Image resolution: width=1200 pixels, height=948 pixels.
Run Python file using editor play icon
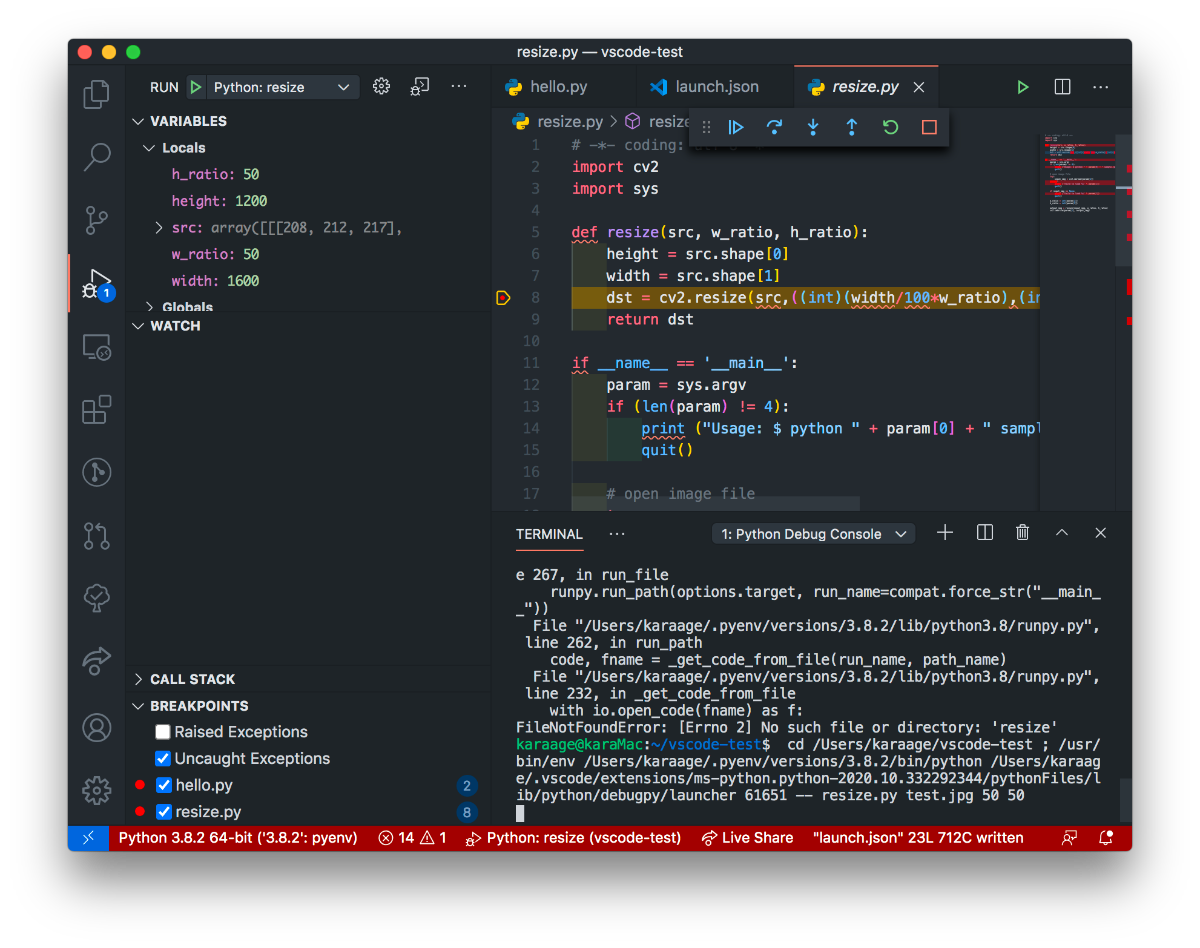pos(1022,87)
